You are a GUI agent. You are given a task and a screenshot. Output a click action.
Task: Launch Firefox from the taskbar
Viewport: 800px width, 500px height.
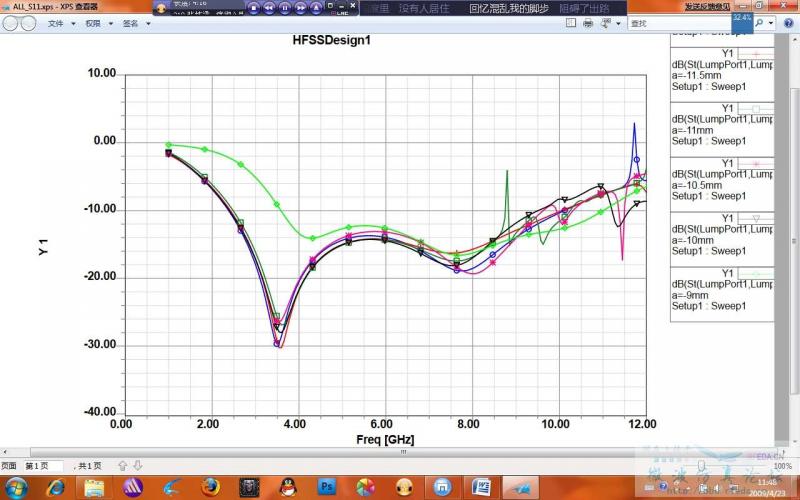(210, 488)
